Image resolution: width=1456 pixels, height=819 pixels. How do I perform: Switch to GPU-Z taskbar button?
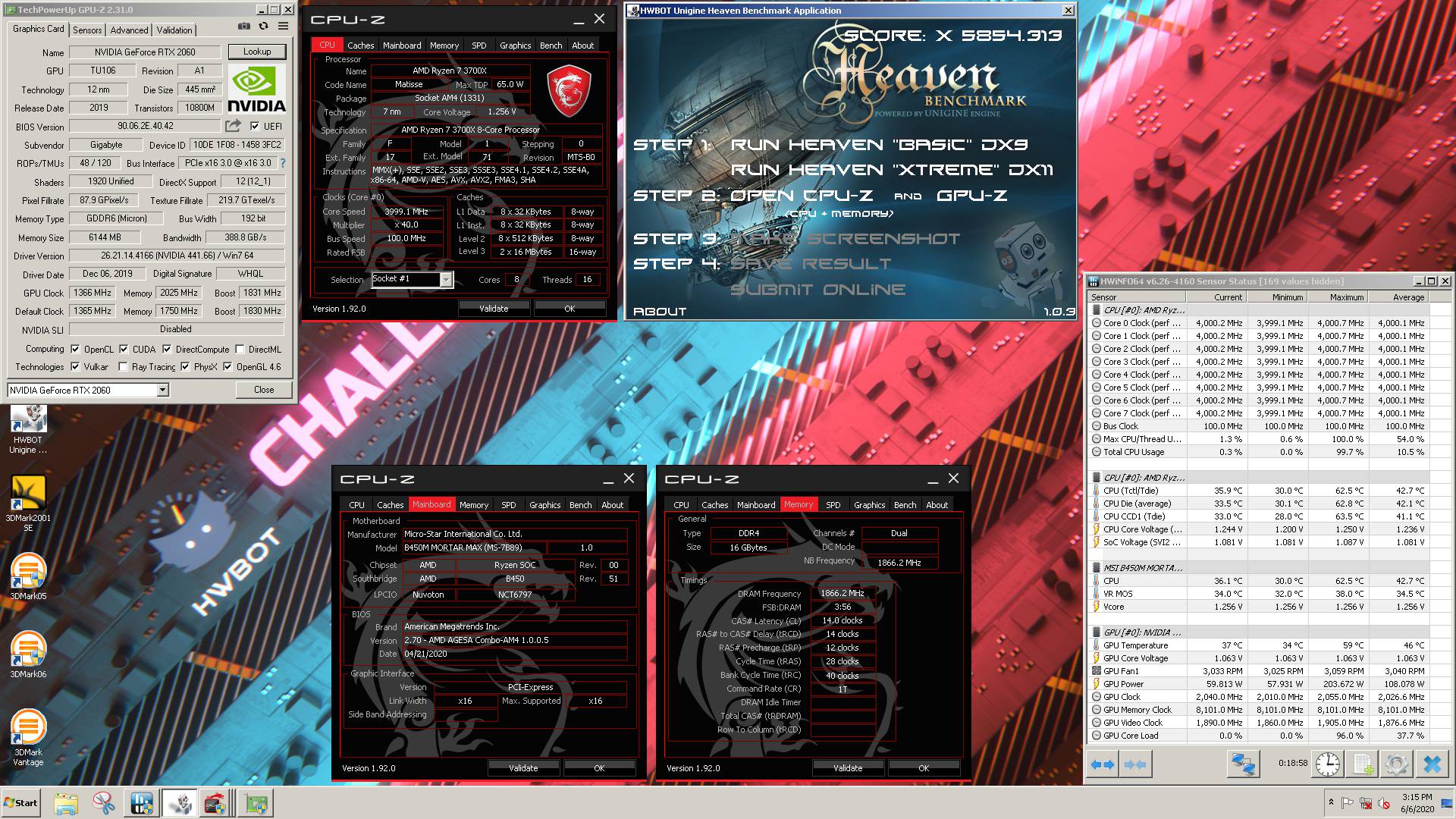pos(256,803)
